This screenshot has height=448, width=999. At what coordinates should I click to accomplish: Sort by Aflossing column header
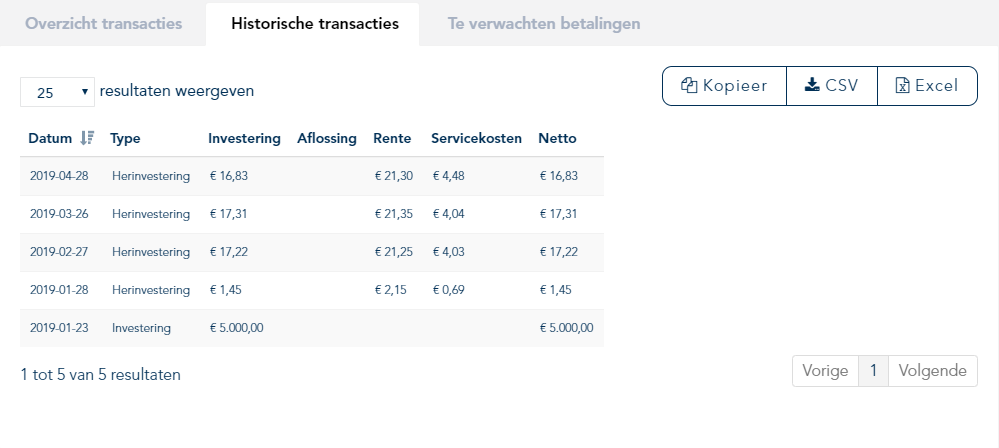[327, 138]
